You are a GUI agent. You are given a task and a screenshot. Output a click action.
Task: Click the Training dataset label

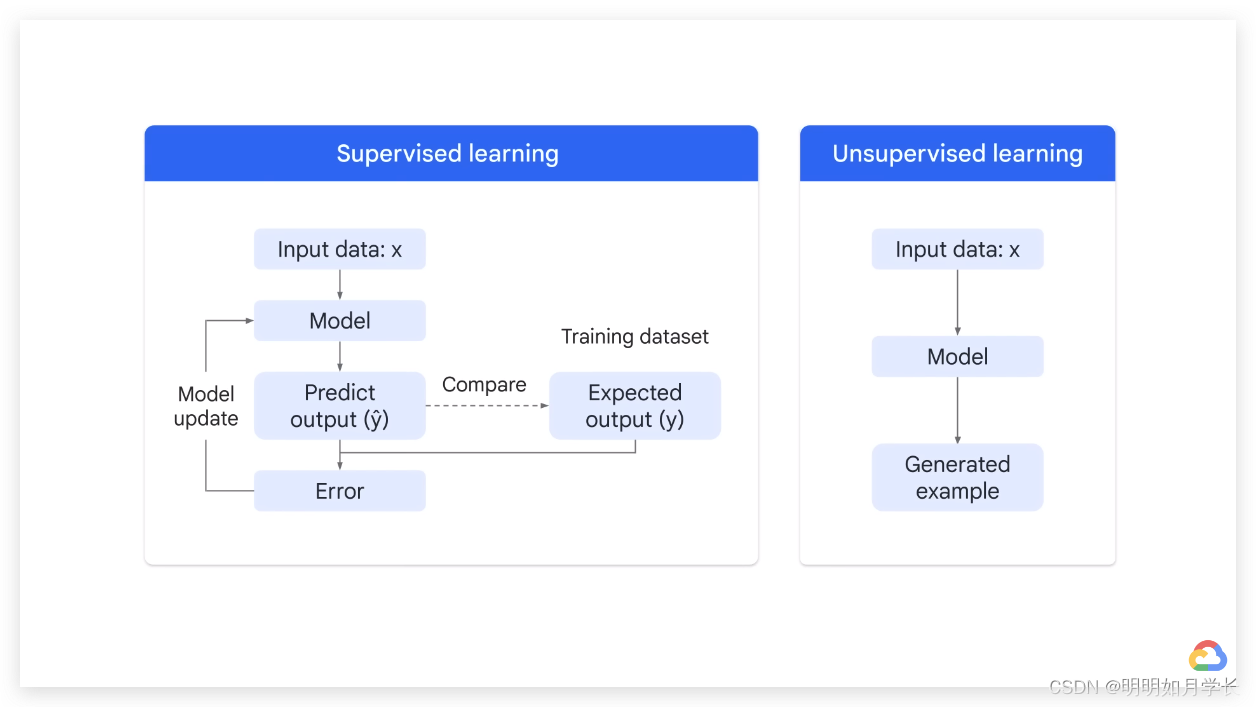[x=635, y=337]
